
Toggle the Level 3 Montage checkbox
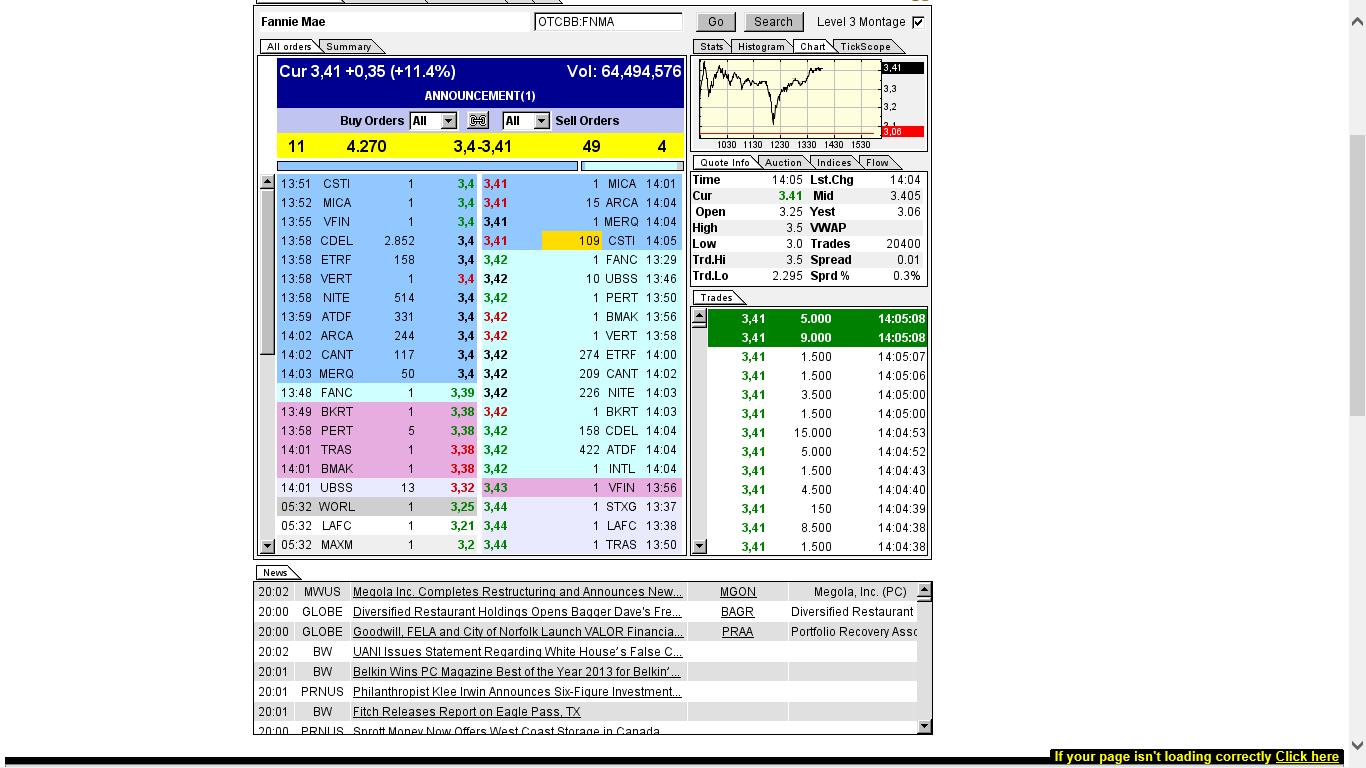(918, 22)
